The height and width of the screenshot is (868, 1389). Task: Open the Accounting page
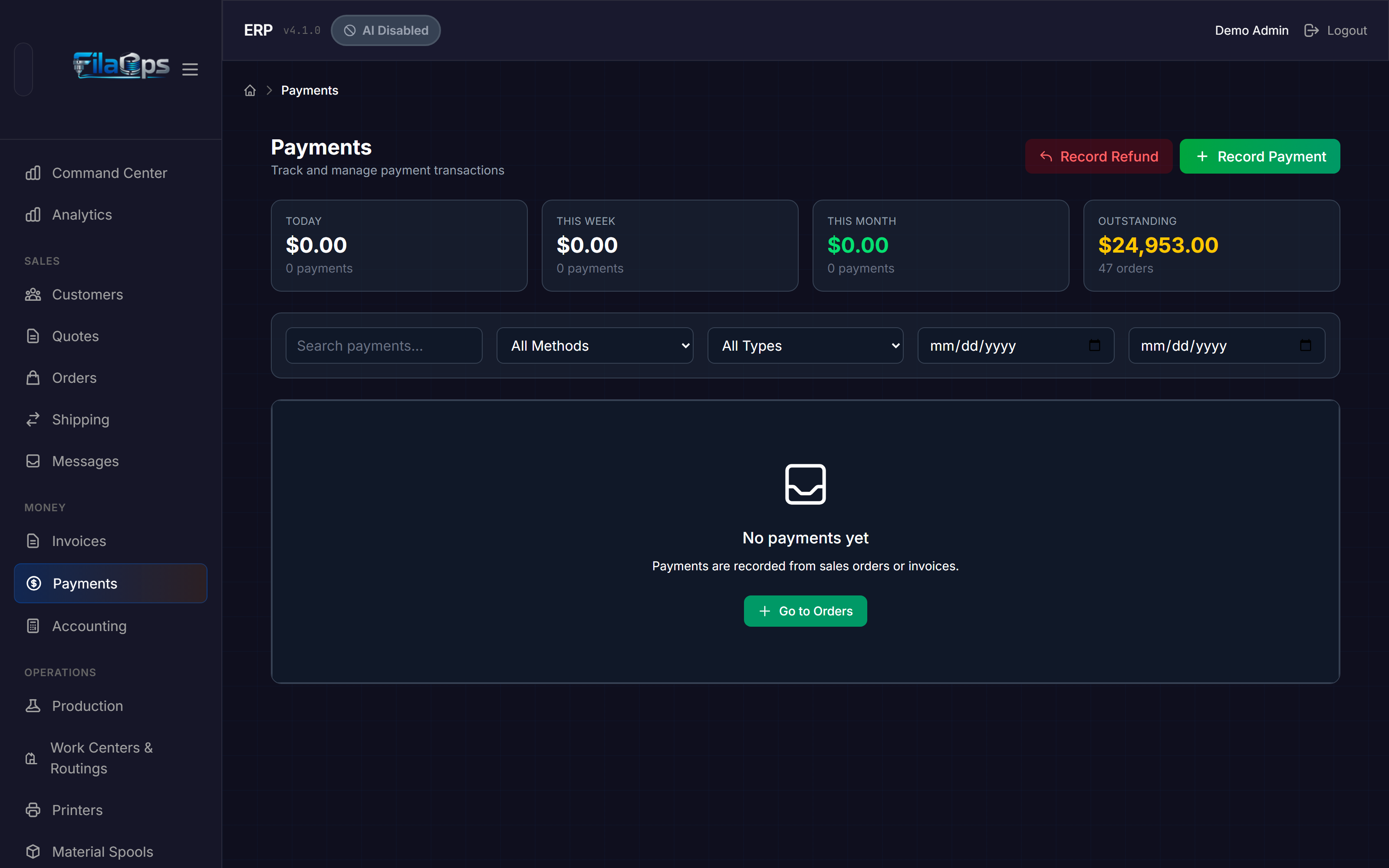tap(110, 626)
